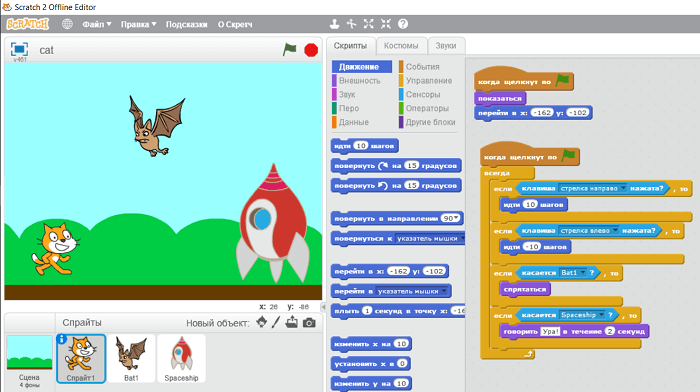Select the Grow sprite tool
The image size is (700, 392).
click(x=368, y=24)
